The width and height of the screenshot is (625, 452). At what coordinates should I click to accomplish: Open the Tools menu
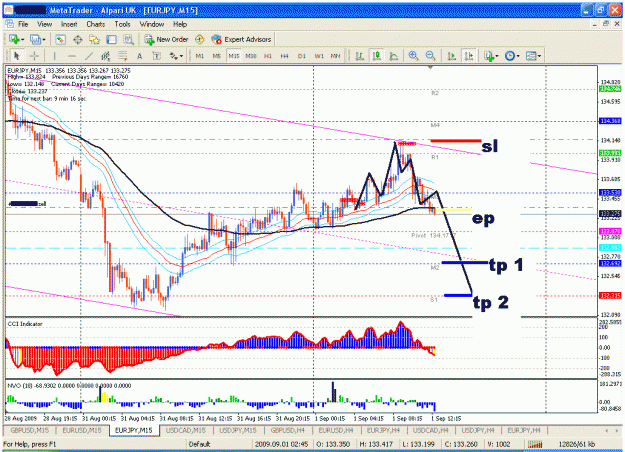click(122, 24)
